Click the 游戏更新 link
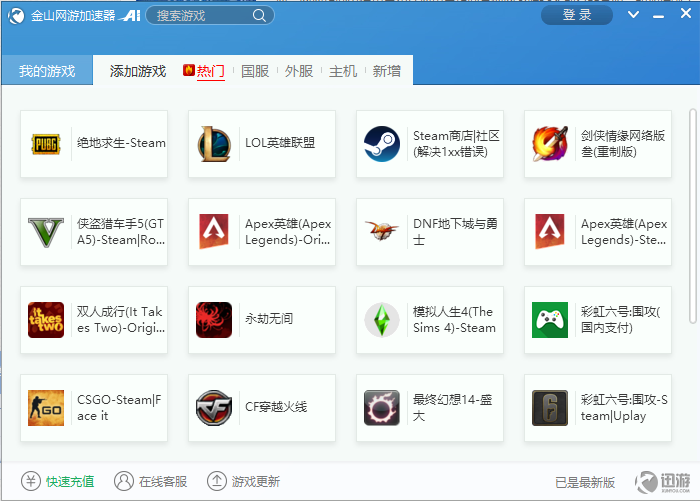Image resolution: width=700 pixels, height=501 pixels. (x=256, y=481)
